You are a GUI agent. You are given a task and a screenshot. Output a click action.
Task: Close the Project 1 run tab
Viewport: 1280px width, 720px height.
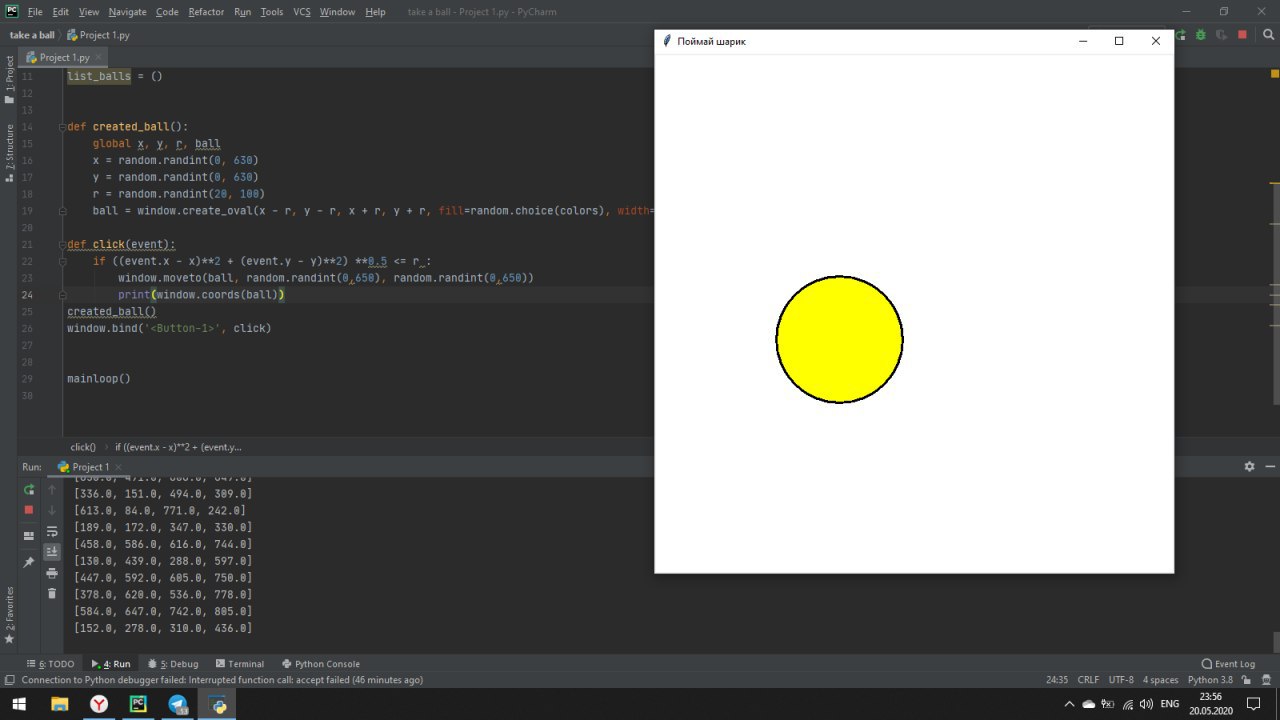click(x=118, y=467)
